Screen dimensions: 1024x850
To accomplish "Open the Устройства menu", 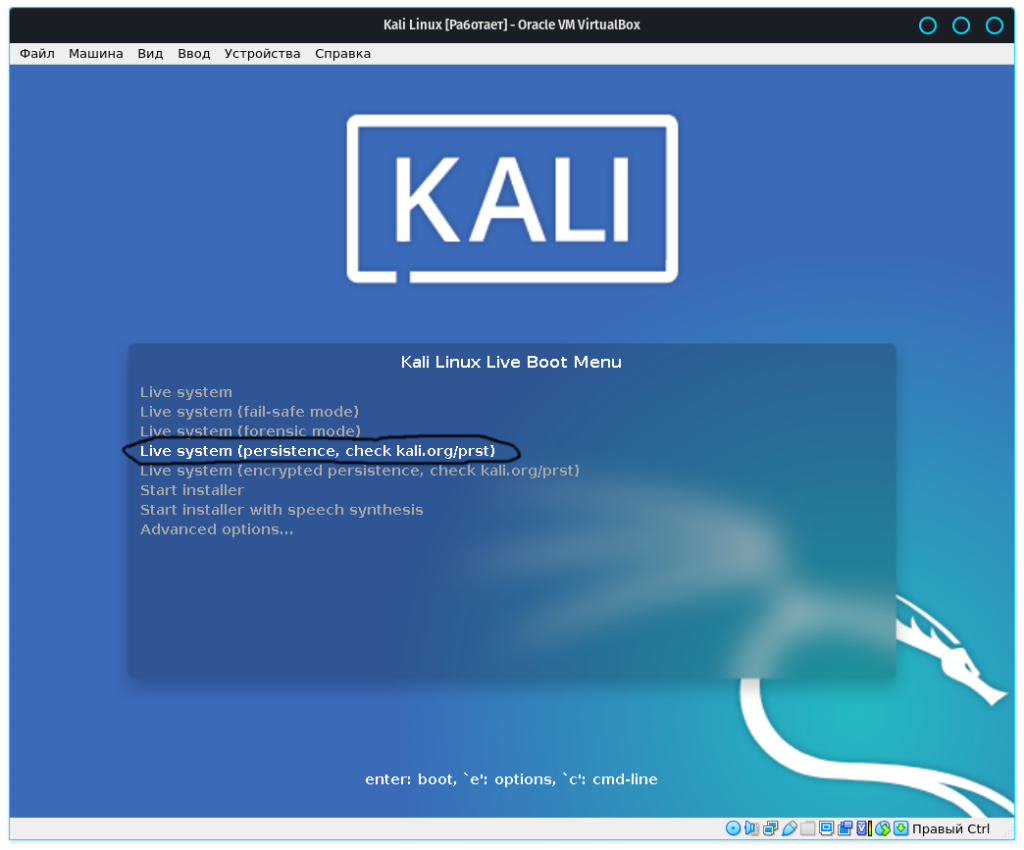I will tap(262, 54).
